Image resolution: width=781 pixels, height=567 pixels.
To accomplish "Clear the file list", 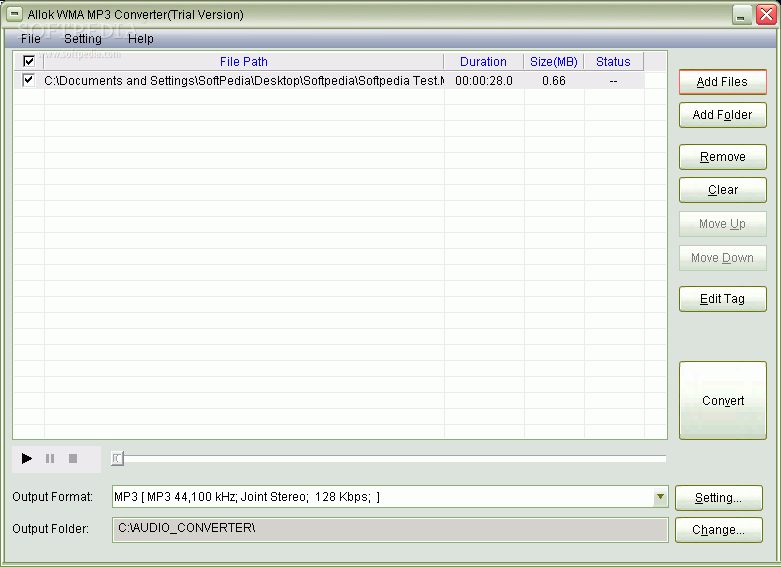I will click(722, 190).
